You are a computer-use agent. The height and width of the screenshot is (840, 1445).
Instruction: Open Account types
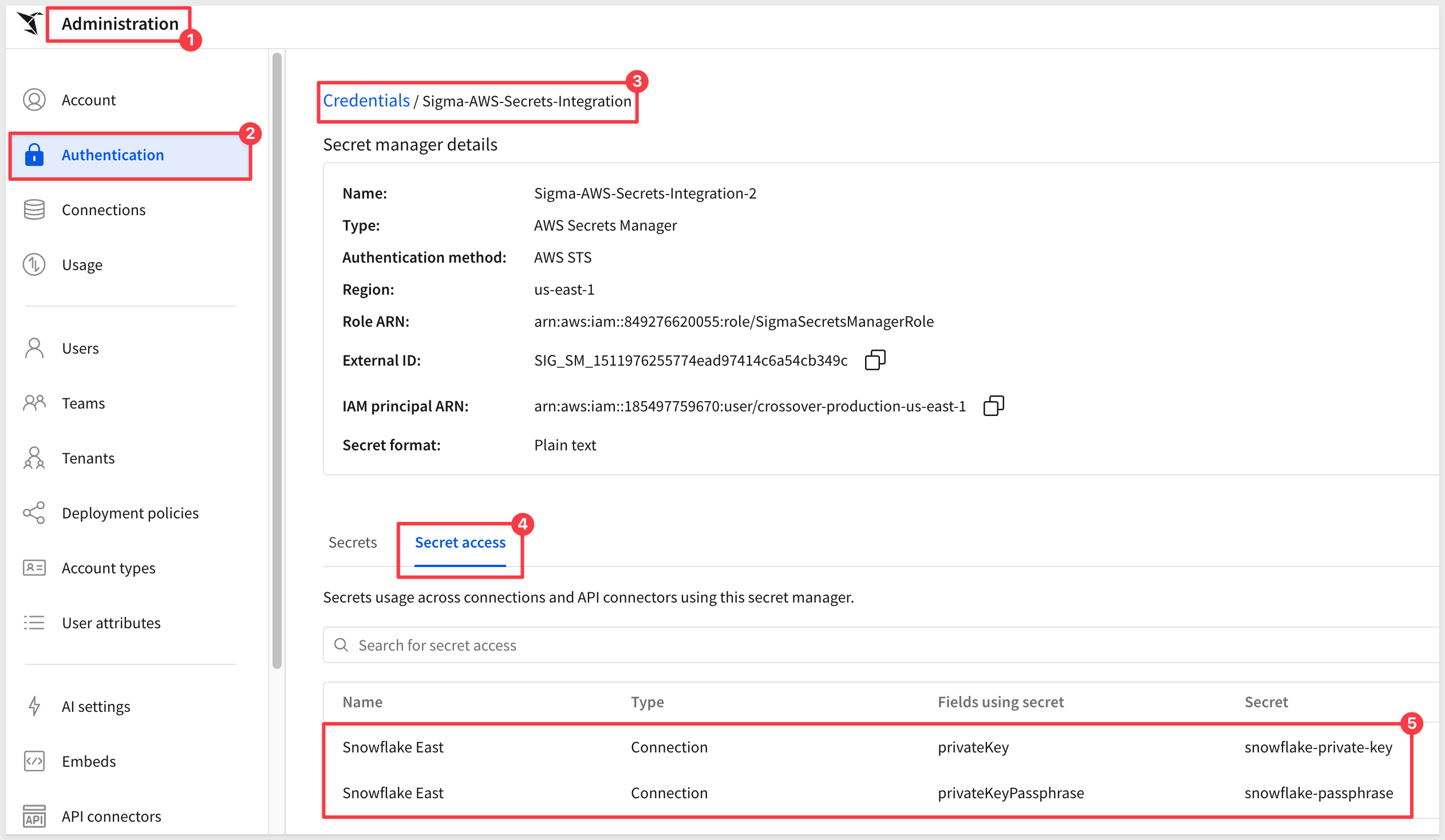(108, 568)
